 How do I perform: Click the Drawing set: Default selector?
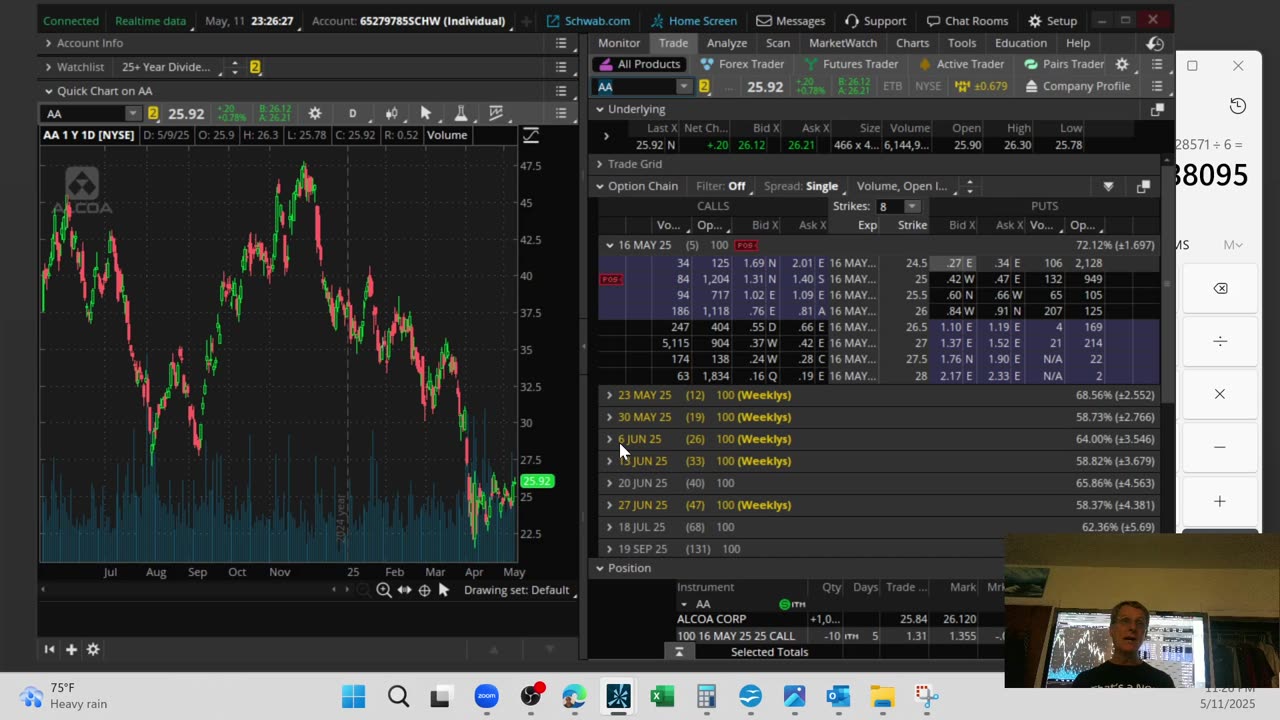point(516,590)
